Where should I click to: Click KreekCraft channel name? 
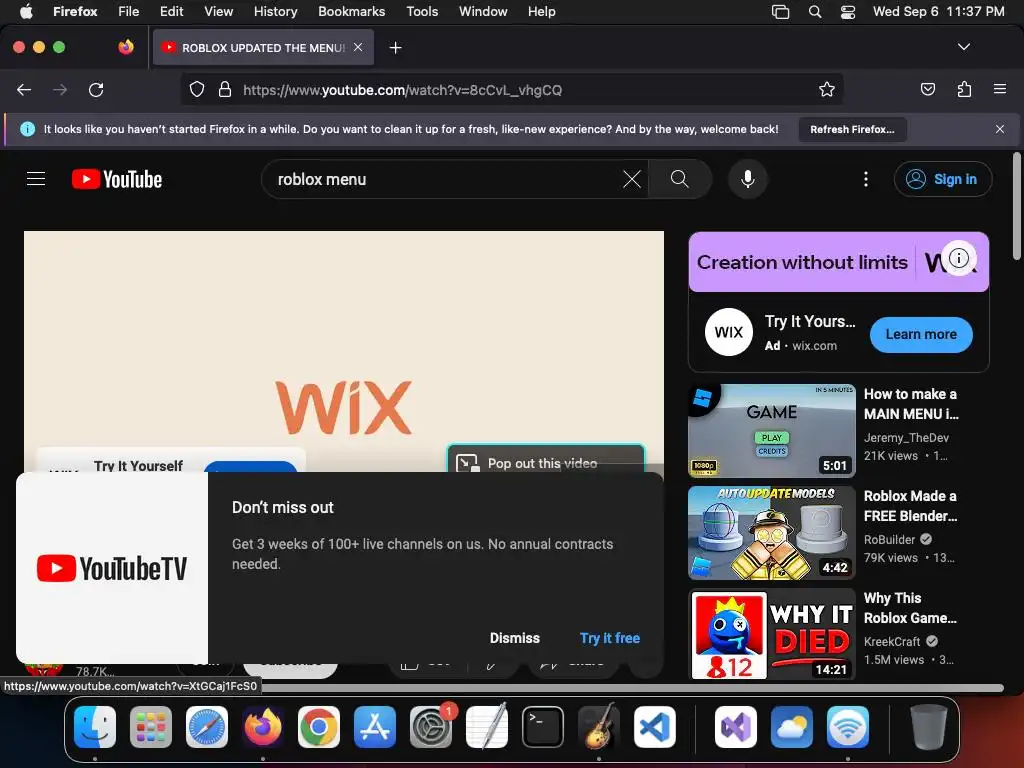(x=892, y=641)
